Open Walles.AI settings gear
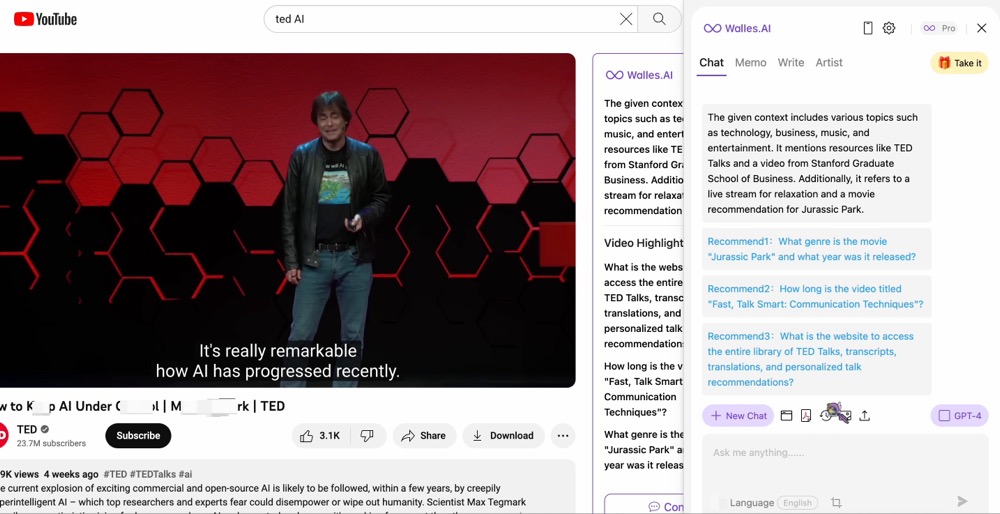The width and height of the screenshot is (1000, 514). pos(888,28)
